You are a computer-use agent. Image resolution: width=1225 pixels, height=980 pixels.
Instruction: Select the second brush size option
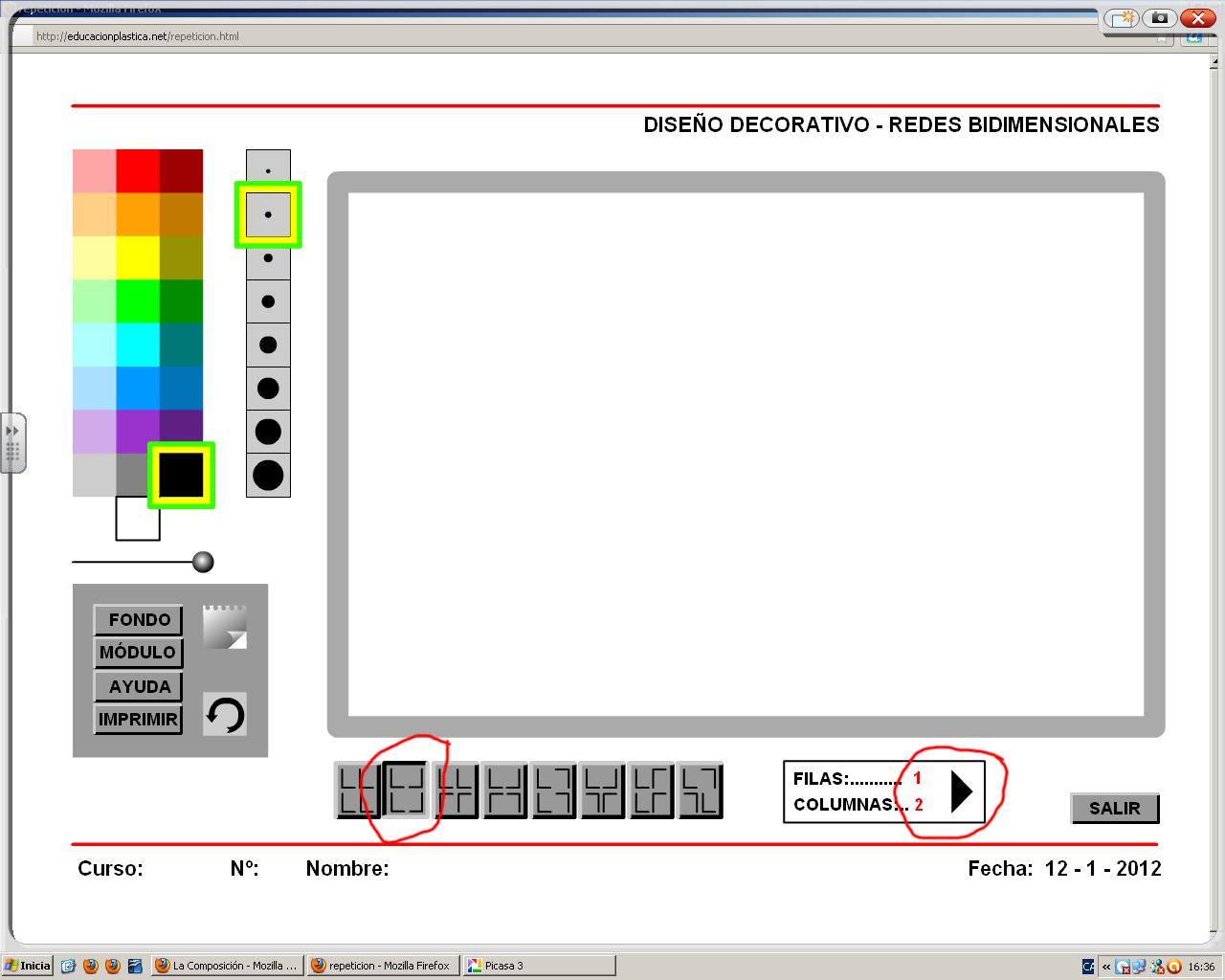click(268, 214)
